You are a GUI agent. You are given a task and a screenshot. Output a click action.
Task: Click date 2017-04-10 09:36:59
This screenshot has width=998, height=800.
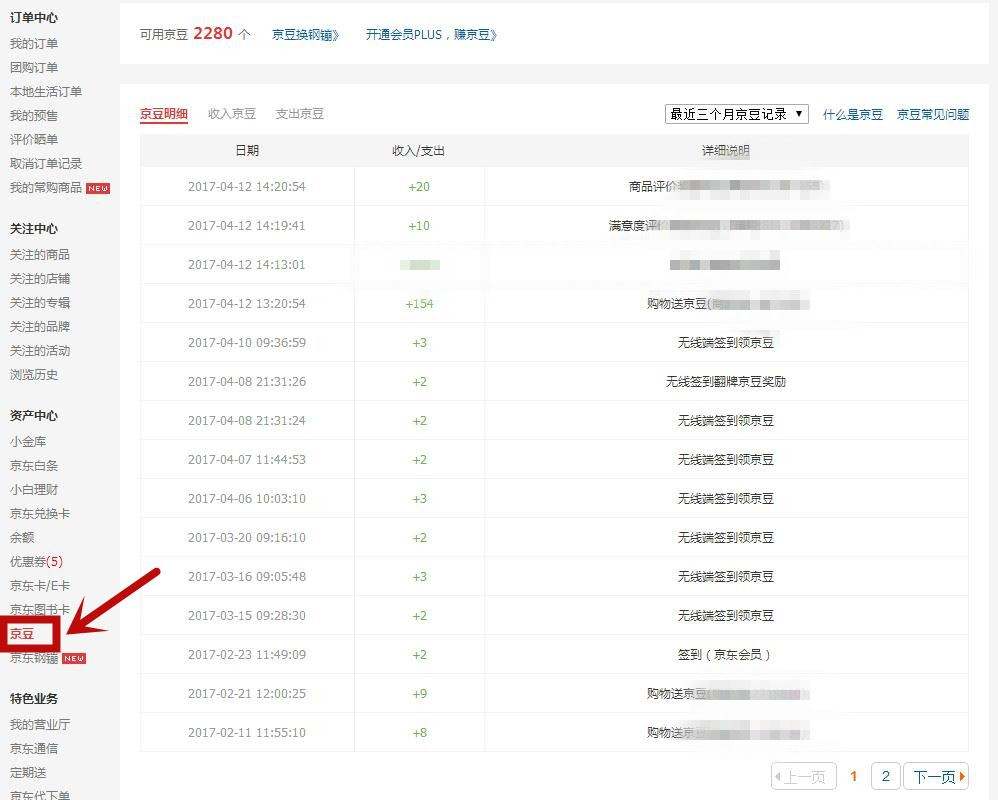(x=247, y=342)
